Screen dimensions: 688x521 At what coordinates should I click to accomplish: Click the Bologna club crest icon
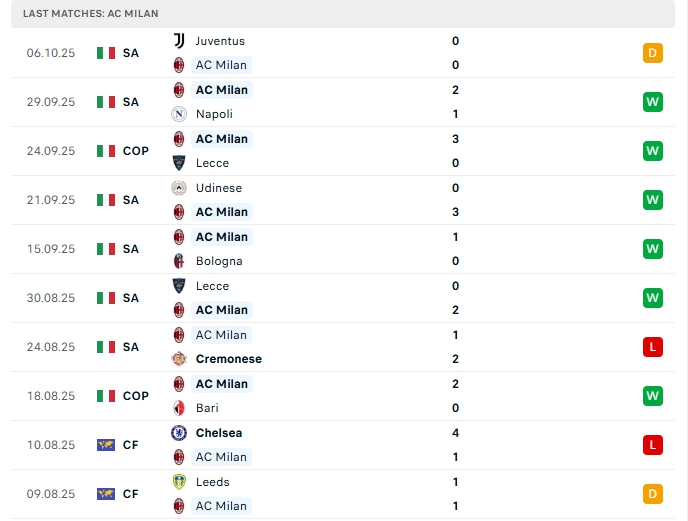[x=179, y=261]
